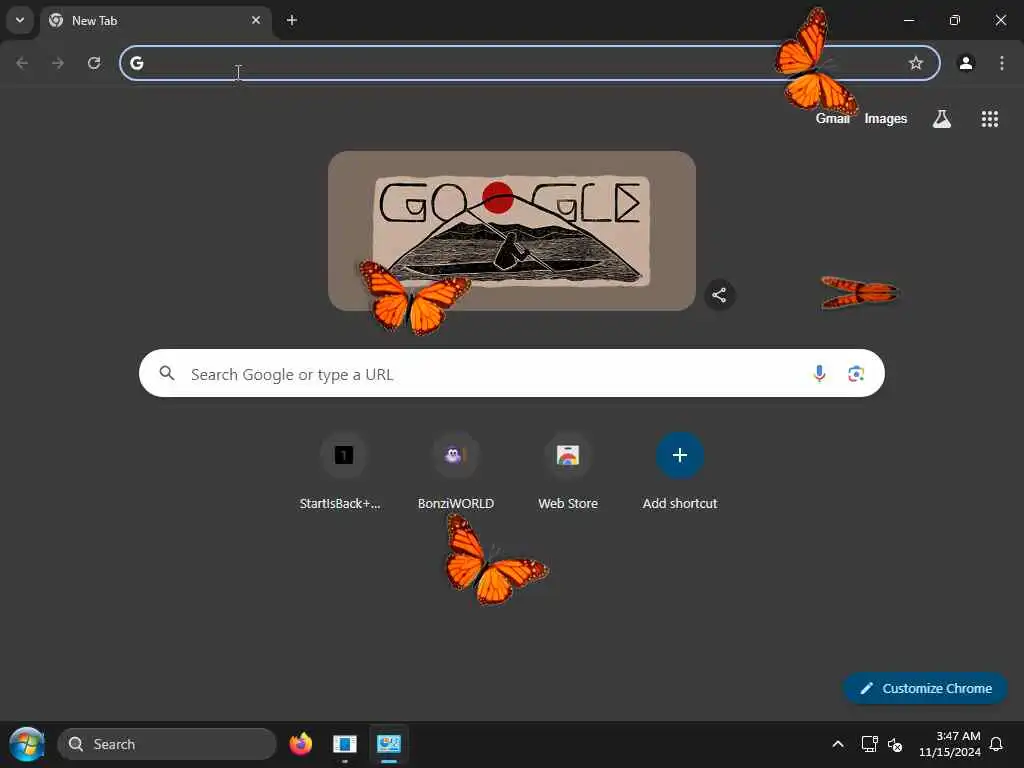Add a new shortcut tile
The width and height of the screenshot is (1024, 768).
coord(680,472)
